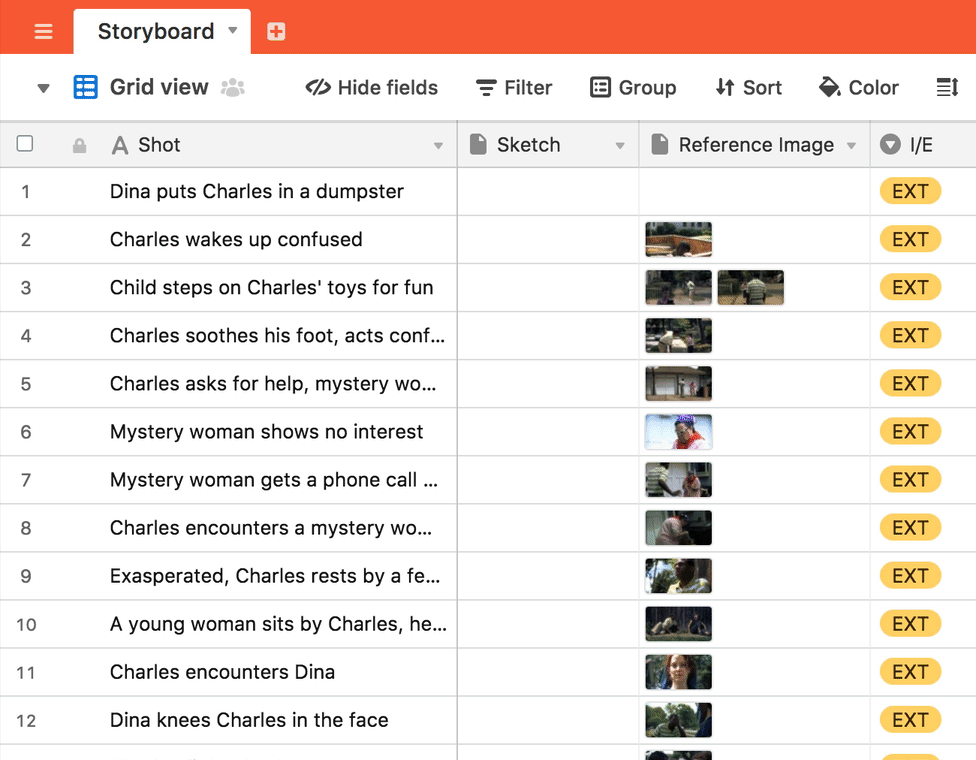This screenshot has height=760, width=976.
Task: Click the collaborators people icon
Action: [x=233, y=87]
